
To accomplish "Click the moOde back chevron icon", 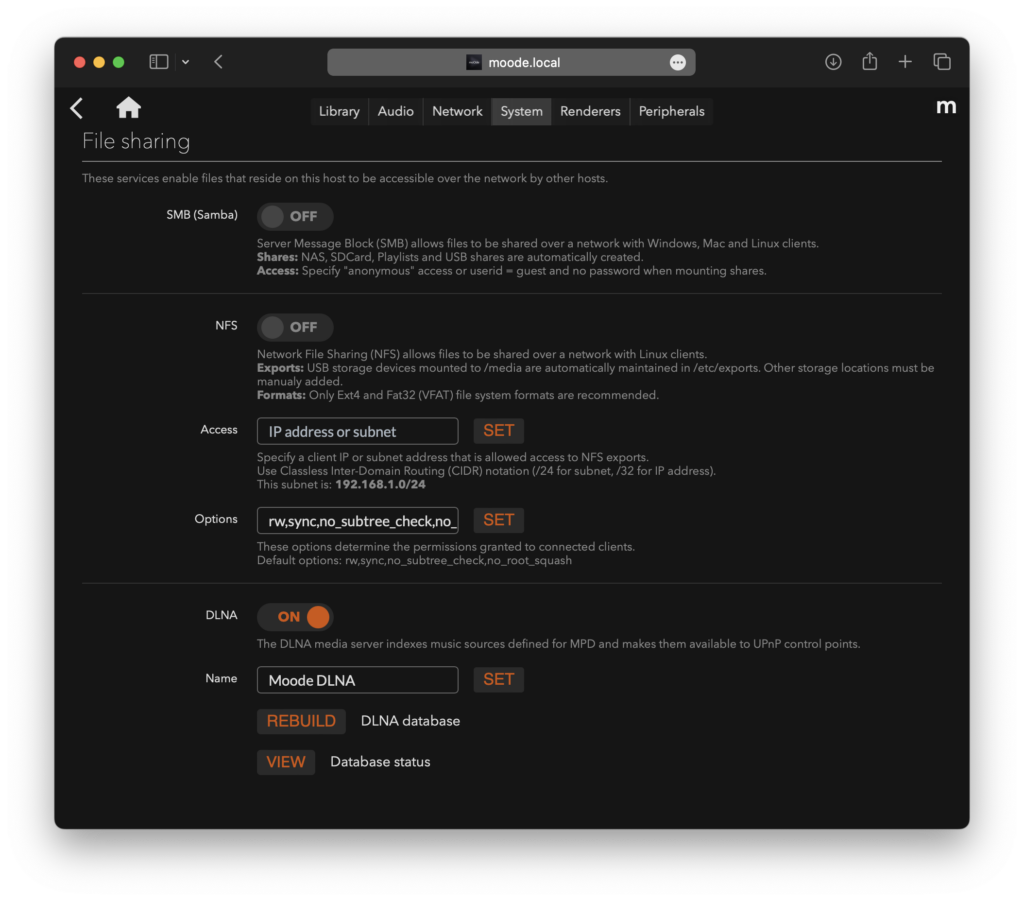I will [x=77, y=108].
